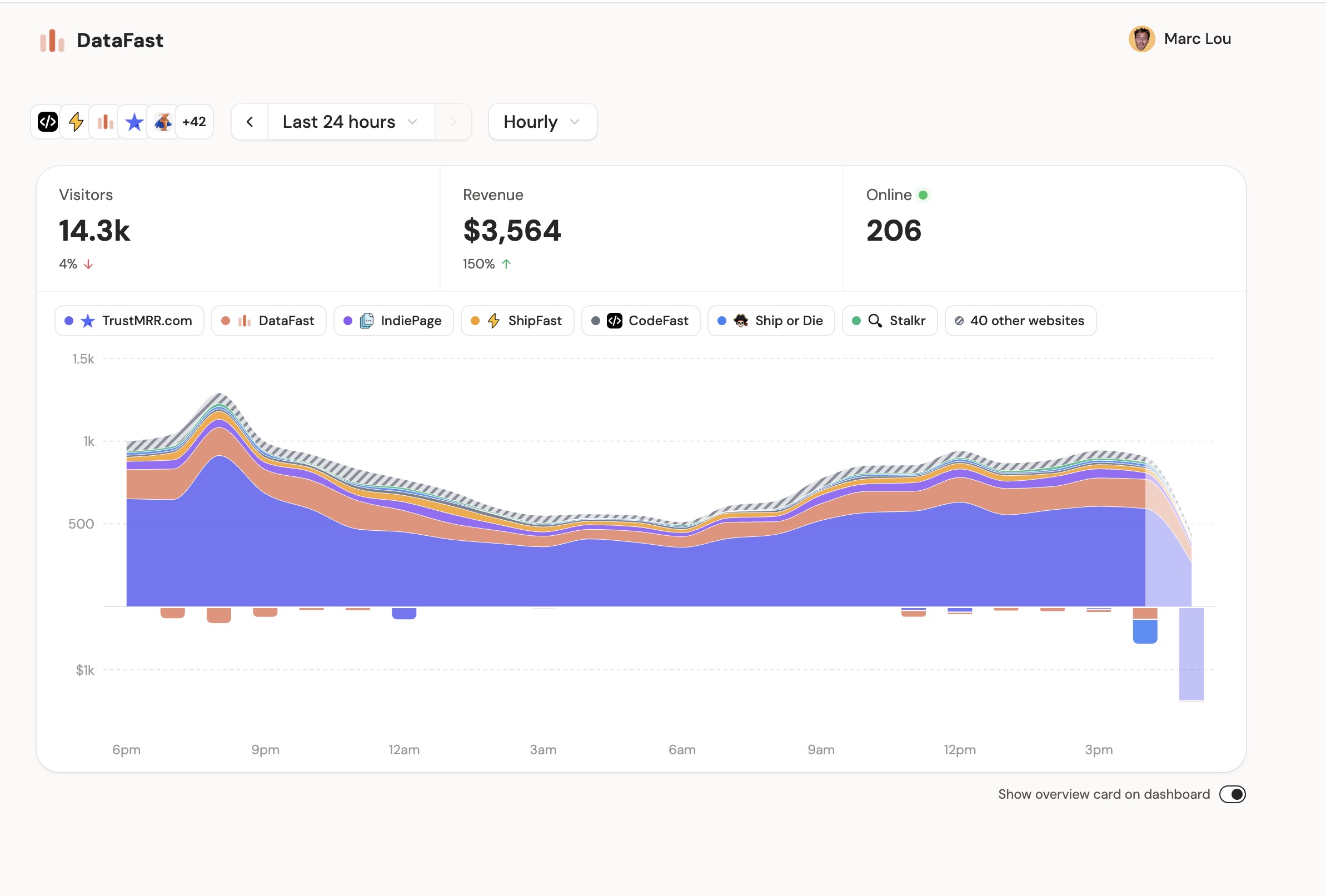
Task: Toggle TrustMRR.com series in legend
Action: 129,321
